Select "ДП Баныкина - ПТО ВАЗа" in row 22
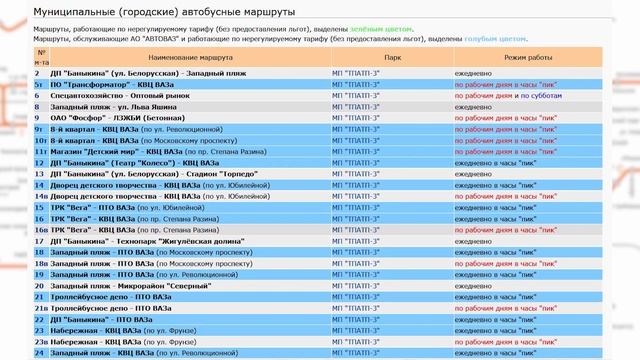Screen dimensions: 640x360 (x=101, y=320)
